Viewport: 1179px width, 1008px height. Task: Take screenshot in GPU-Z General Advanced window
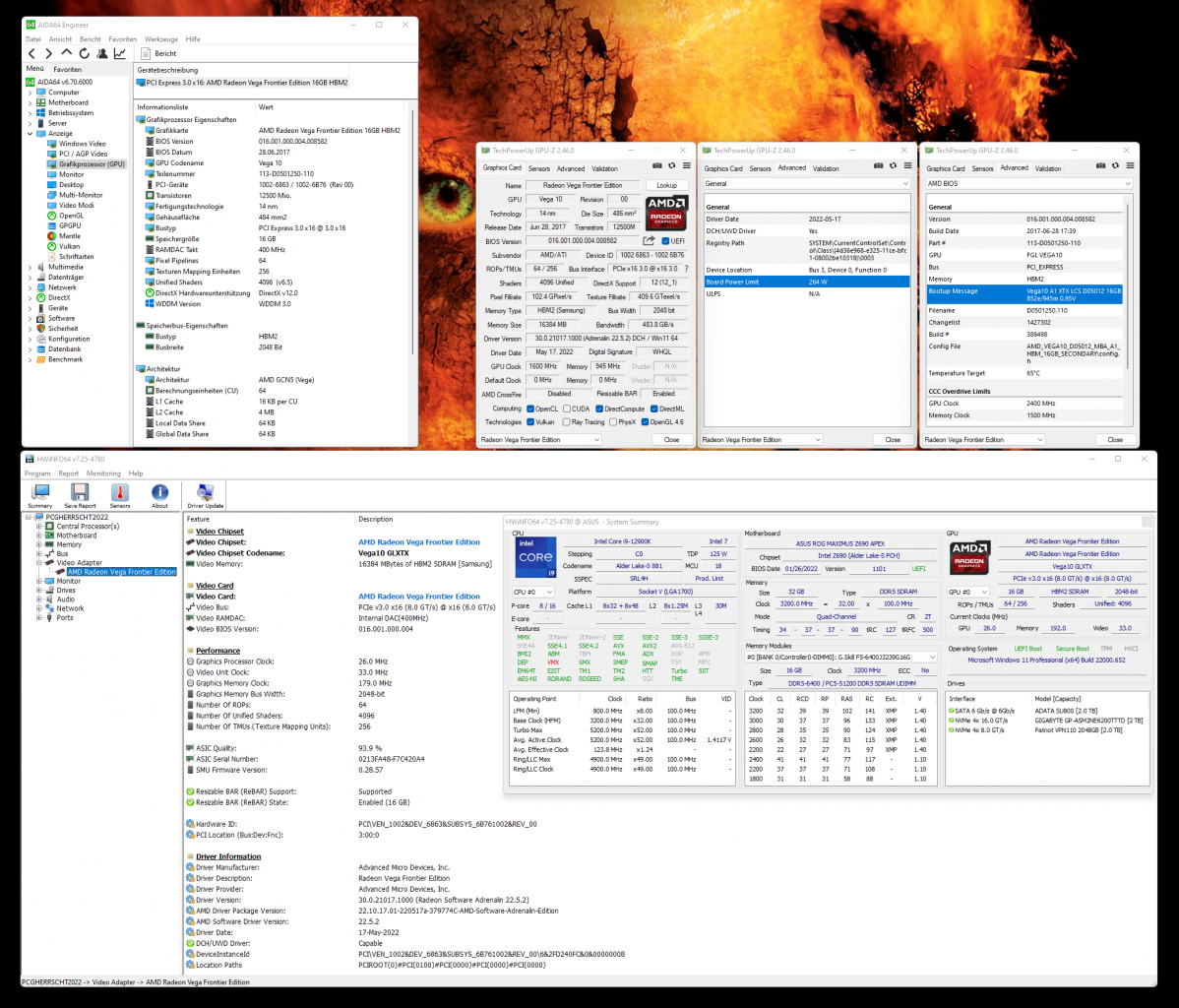tap(878, 165)
